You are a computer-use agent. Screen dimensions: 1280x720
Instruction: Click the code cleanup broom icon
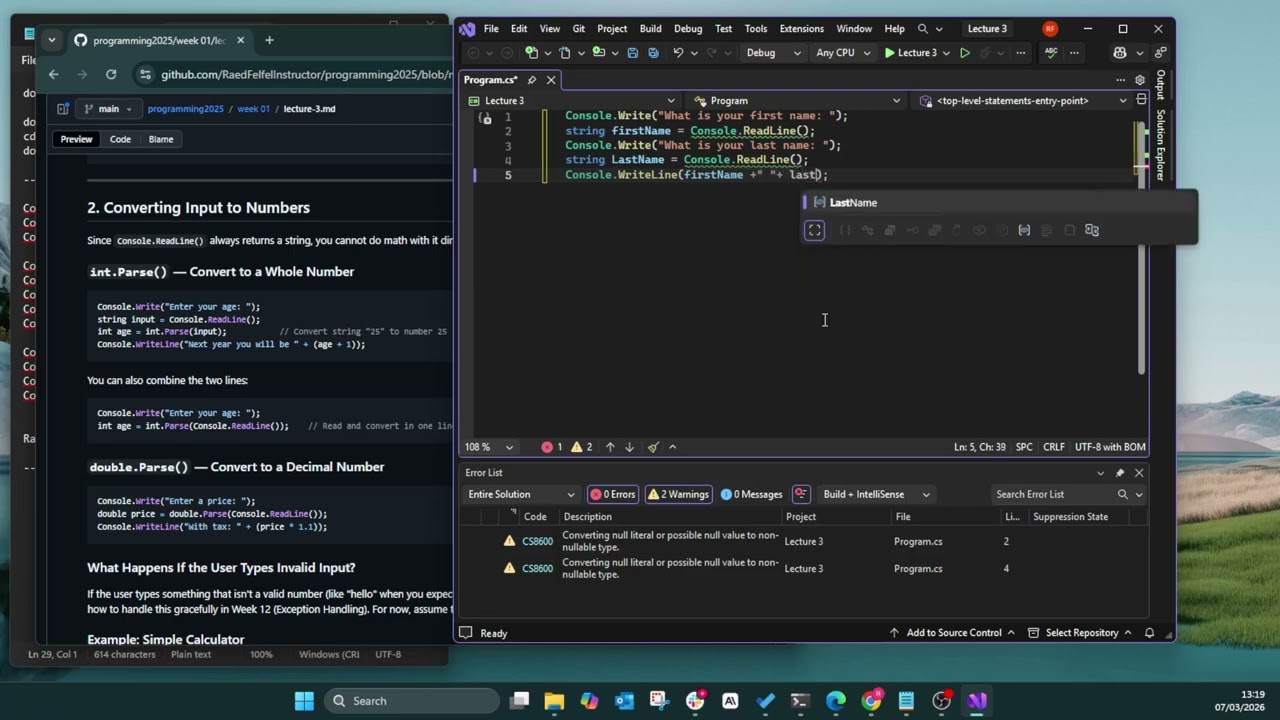tap(653, 447)
